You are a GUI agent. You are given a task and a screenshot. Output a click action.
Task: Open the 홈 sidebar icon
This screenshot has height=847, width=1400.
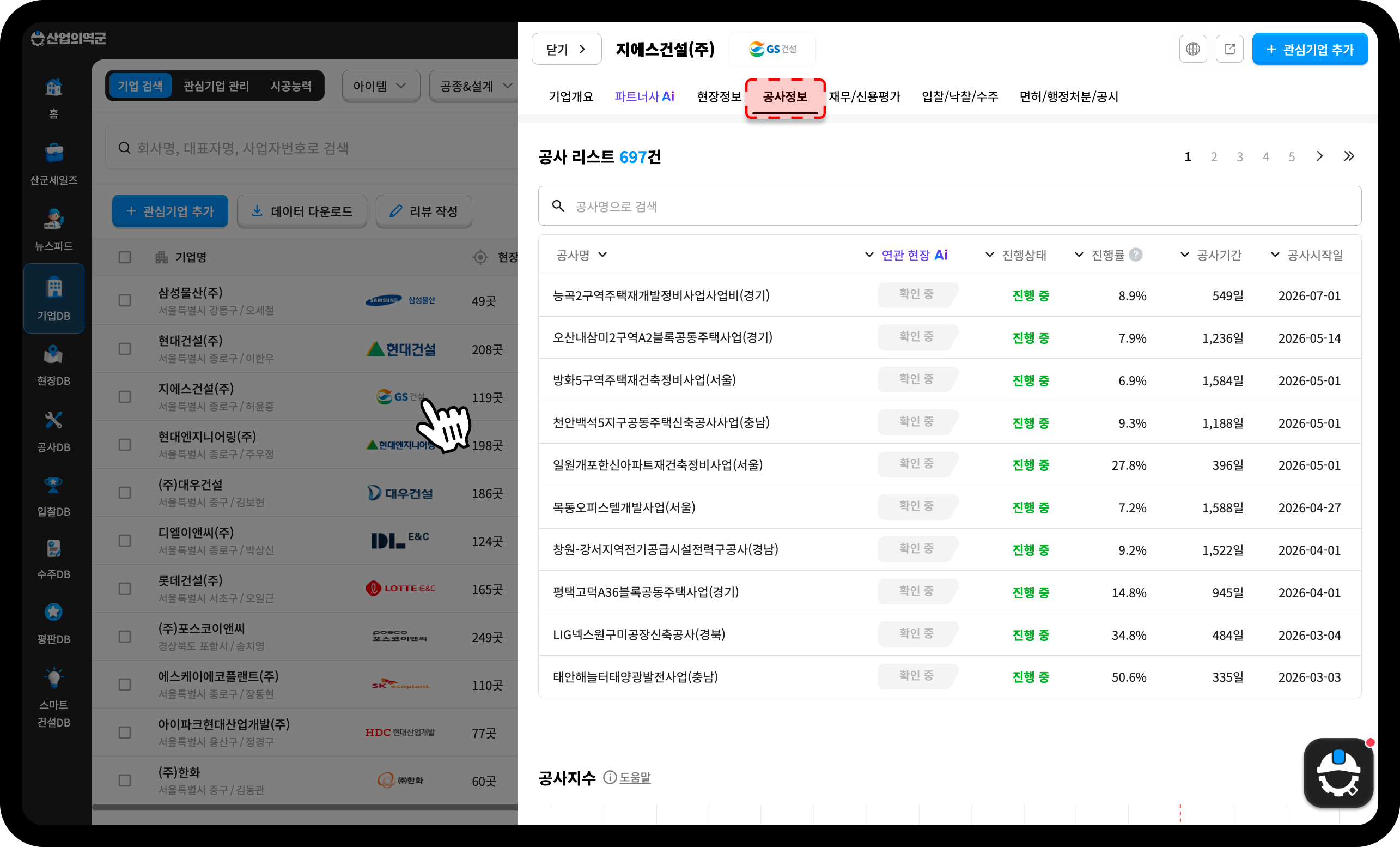pos(53,88)
